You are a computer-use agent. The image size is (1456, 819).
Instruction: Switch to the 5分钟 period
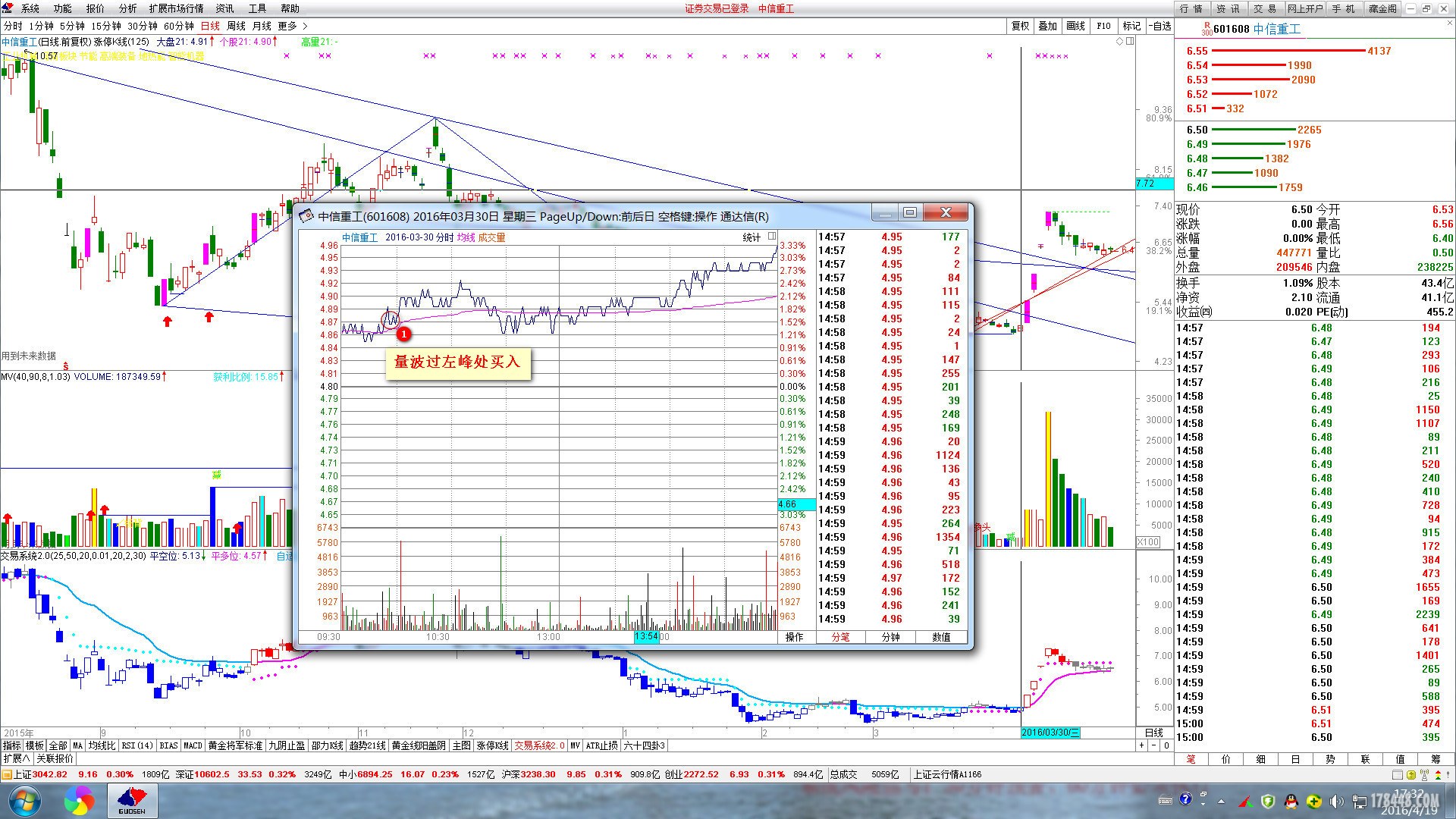click(x=72, y=26)
